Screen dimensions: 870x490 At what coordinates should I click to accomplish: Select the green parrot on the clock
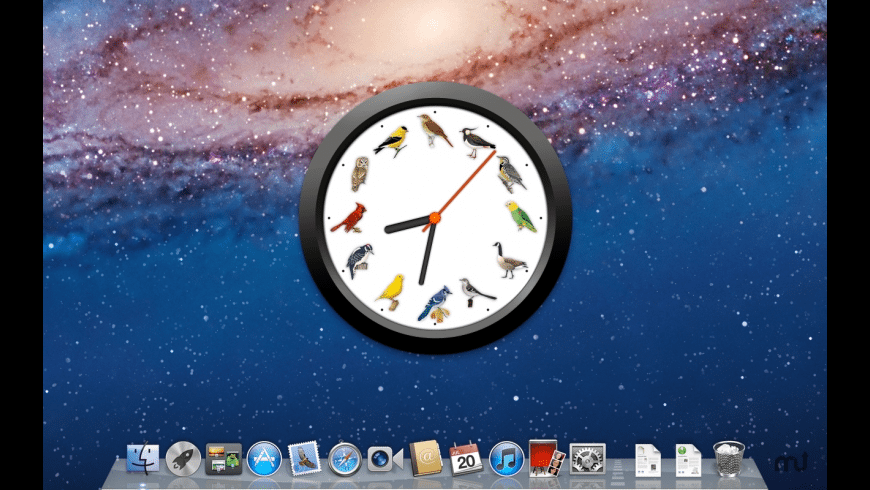click(x=521, y=216)
